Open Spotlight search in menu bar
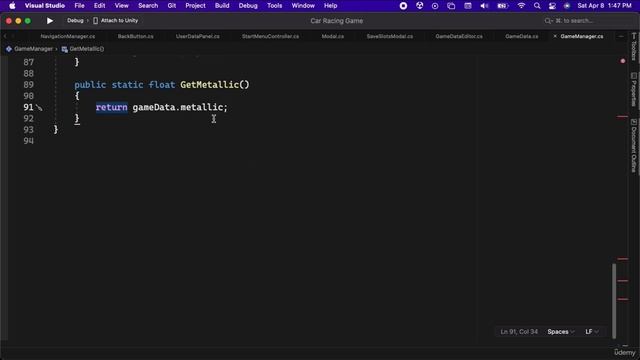640x360 pixels. [537, 6]
